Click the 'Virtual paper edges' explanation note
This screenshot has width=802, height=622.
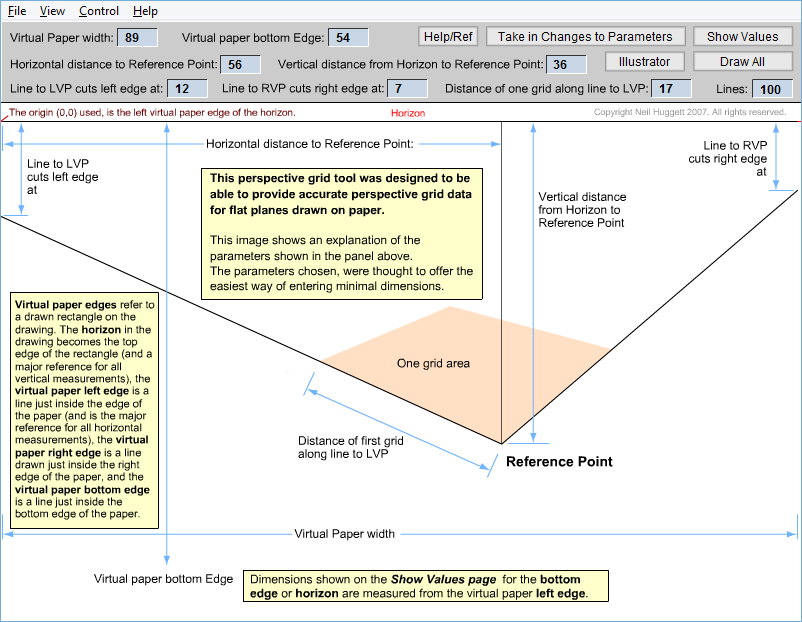coord(84,410)
